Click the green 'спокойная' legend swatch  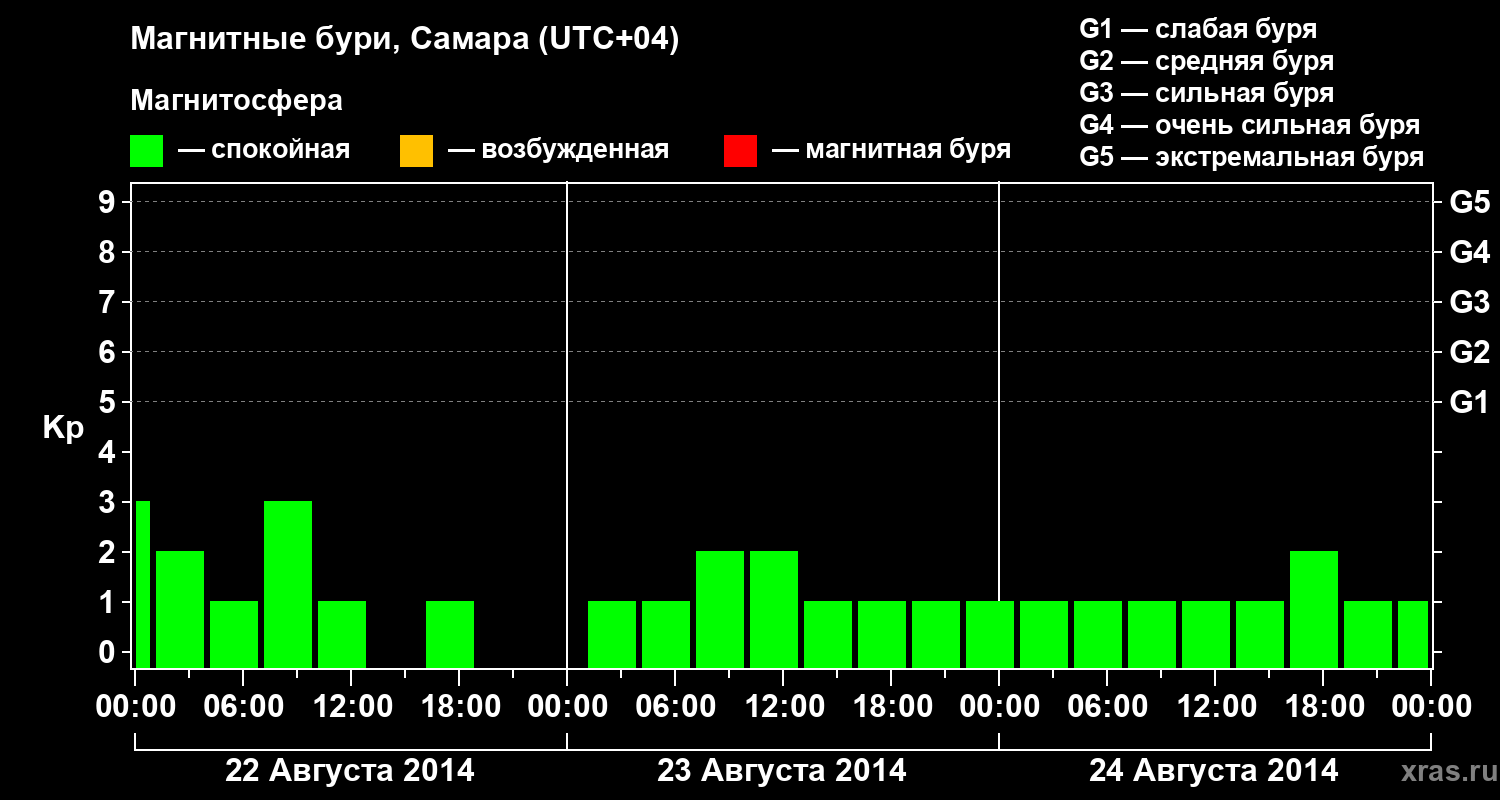[147, 151]
